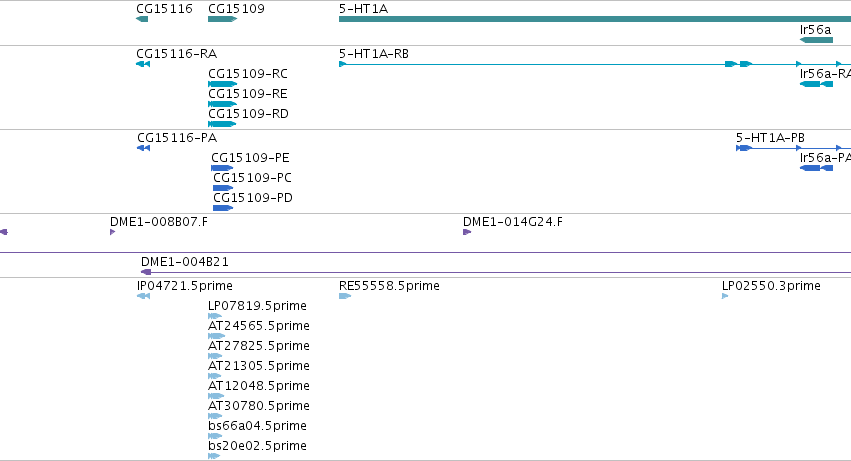Click the DME1-014G24.F marker arrow
The height and width of the screenshot is (461, 851).
(467, 232)
